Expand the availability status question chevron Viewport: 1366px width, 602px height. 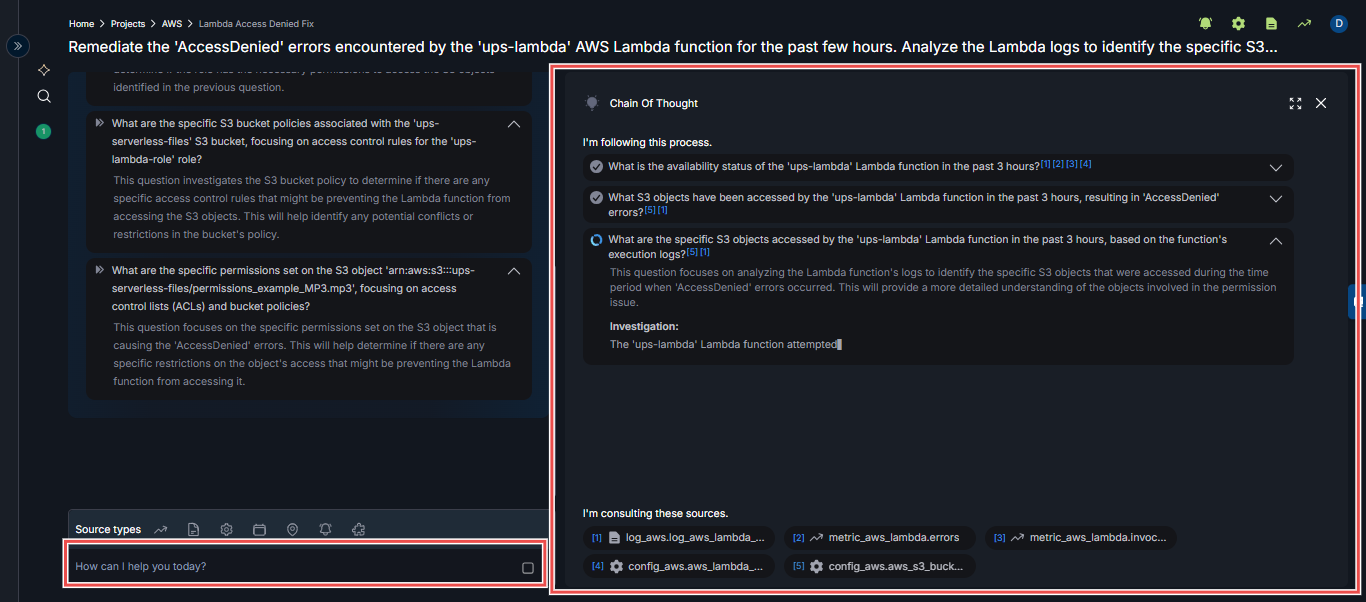pyautogui.click(x=1275, y=167)
